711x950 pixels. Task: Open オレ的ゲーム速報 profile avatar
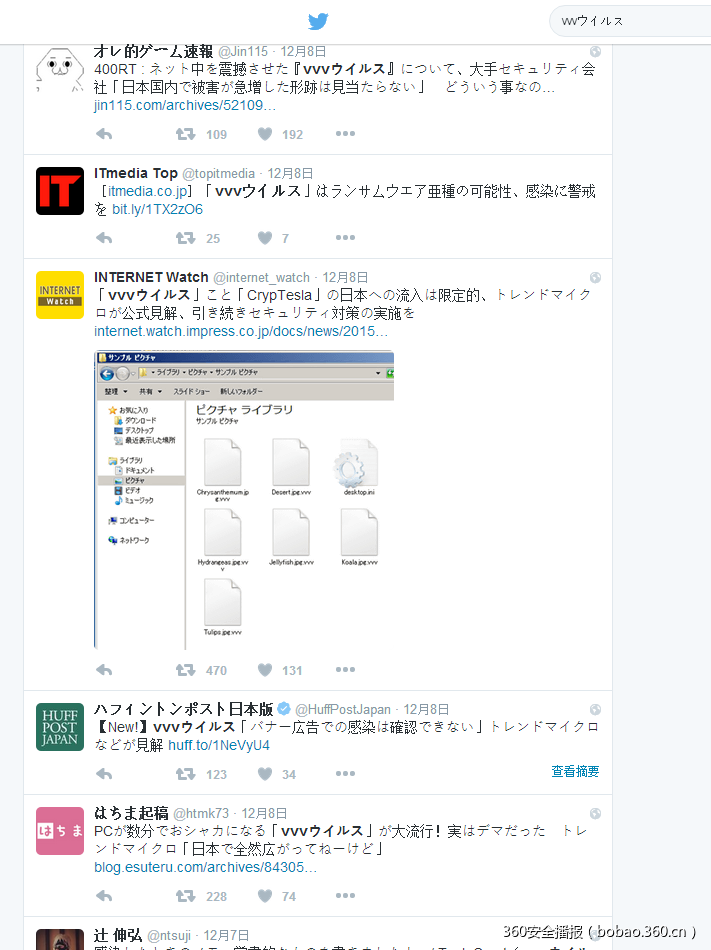pos(59,70)
